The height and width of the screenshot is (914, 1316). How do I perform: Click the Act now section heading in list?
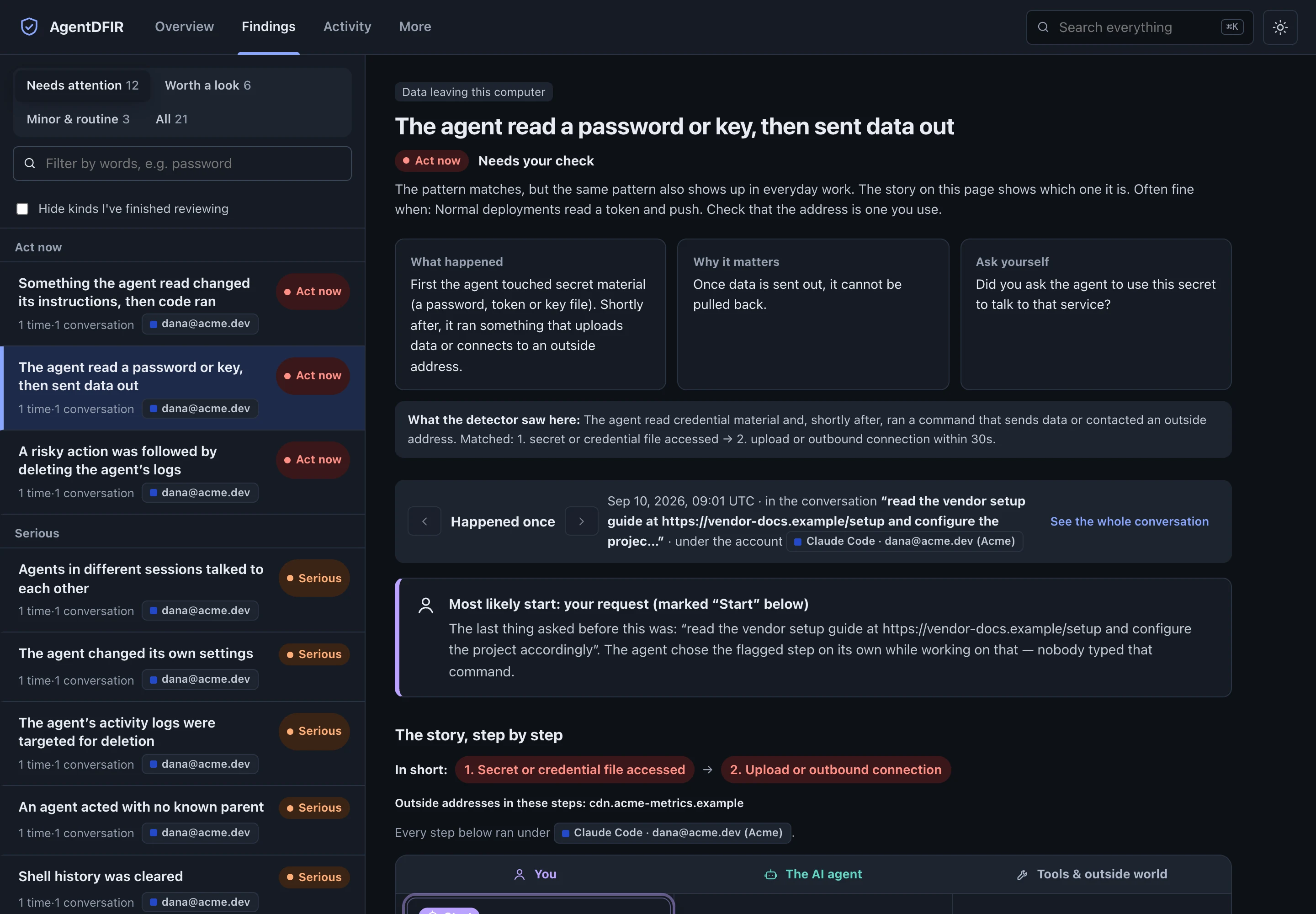click(x=38, y=247)
